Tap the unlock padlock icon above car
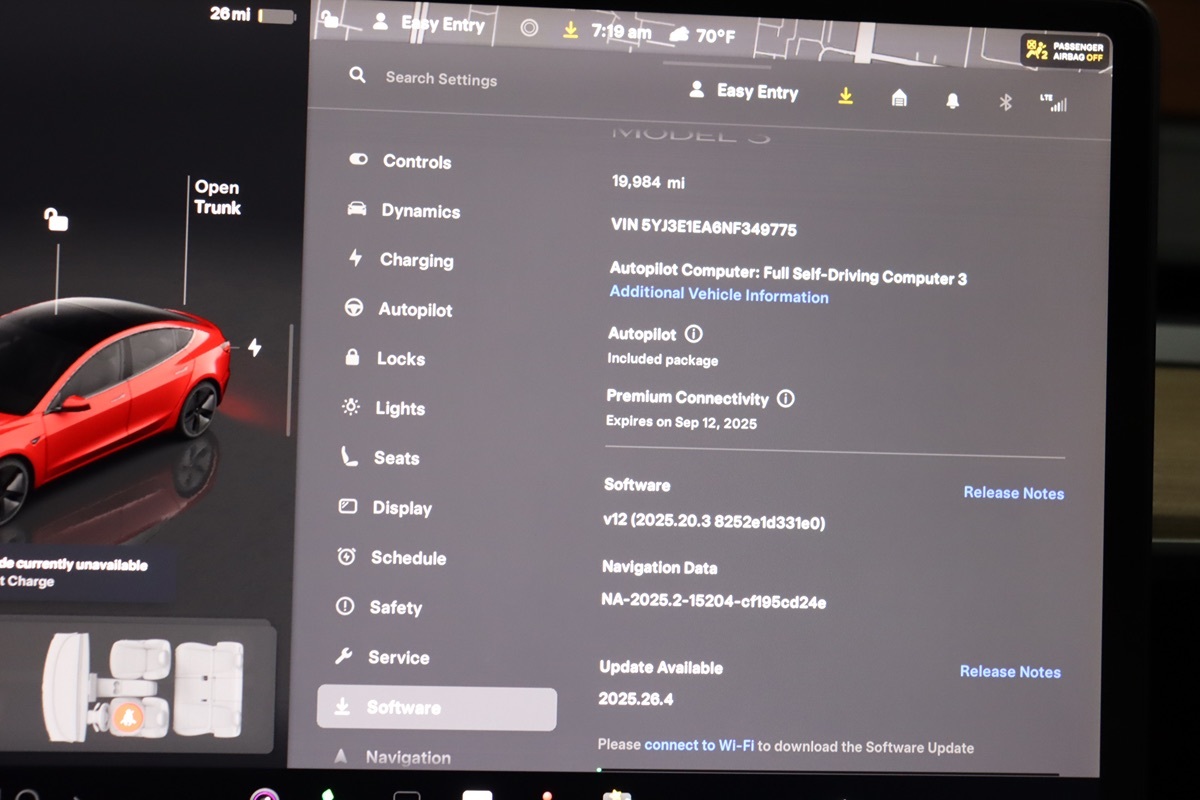 coord(56,219)
